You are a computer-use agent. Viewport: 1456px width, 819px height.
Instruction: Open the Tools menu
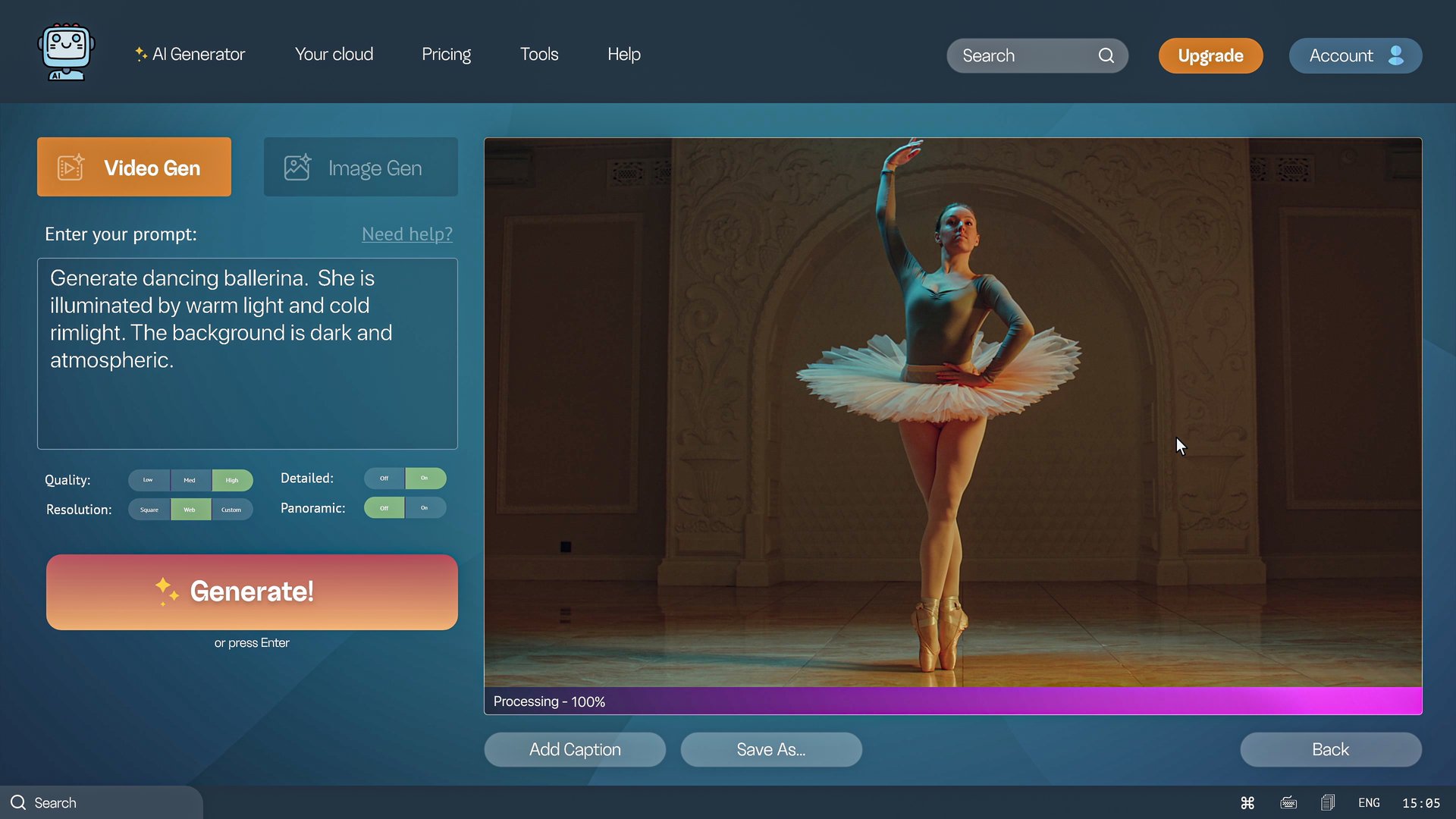538,54
